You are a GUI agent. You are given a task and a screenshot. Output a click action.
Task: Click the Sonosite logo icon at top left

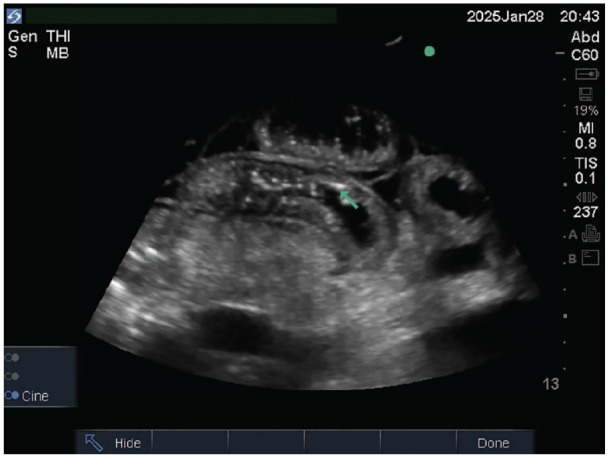coord(13,15)
